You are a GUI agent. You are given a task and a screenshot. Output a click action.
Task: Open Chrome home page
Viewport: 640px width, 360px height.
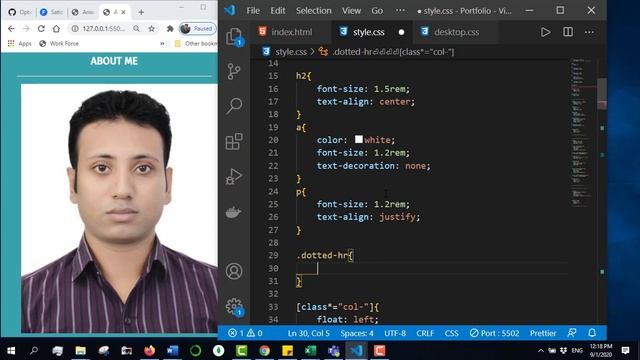click(x=56, y=29)
